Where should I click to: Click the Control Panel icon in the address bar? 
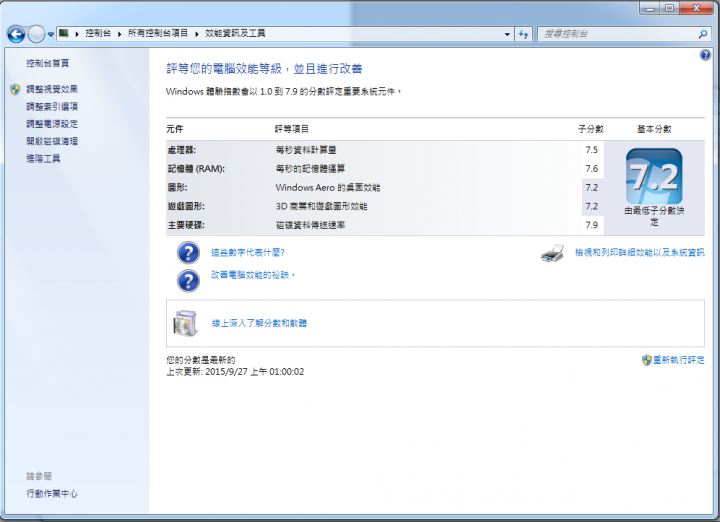[64, 33]
